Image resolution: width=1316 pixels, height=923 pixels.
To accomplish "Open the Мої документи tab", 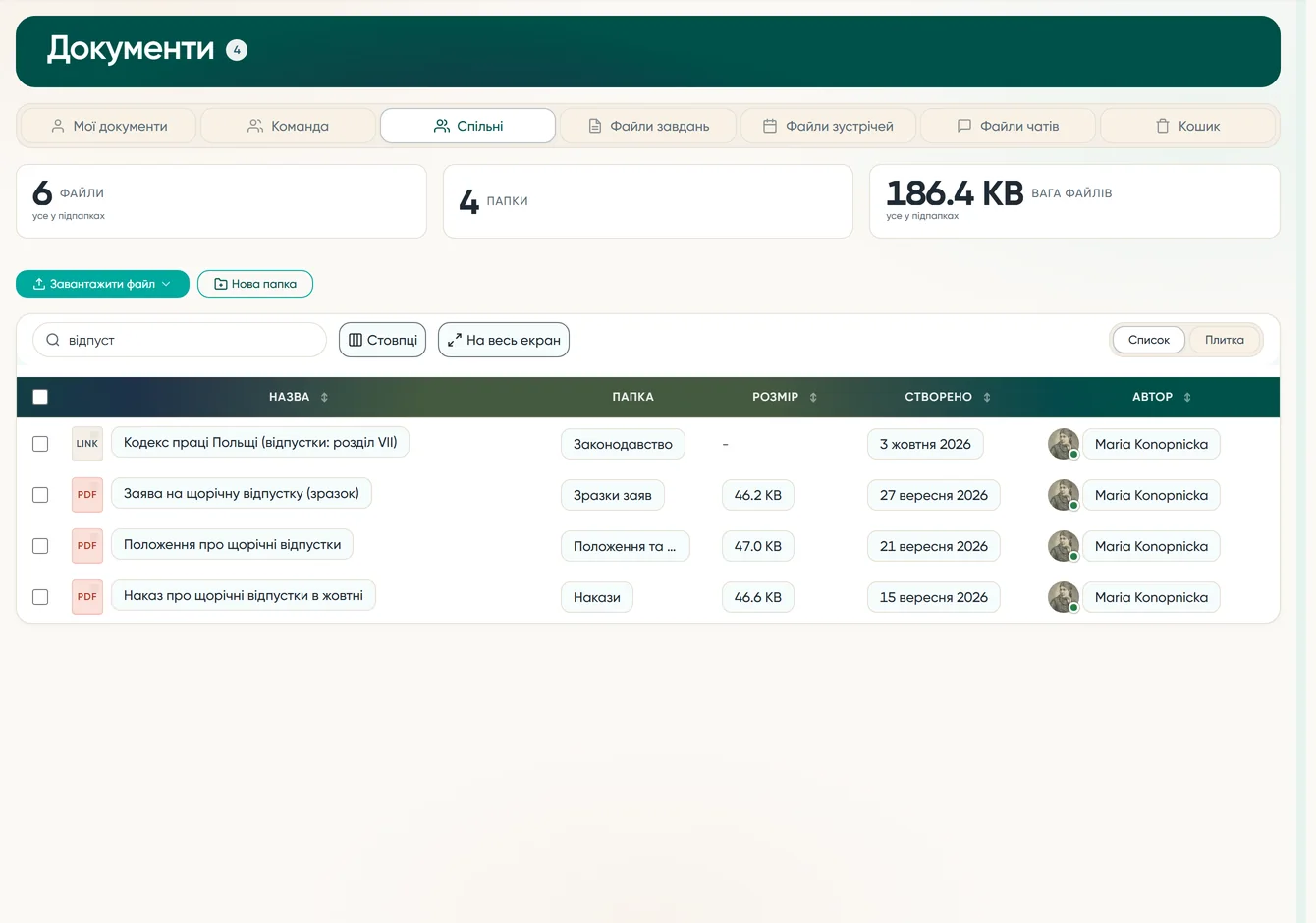I will (109, 126).
